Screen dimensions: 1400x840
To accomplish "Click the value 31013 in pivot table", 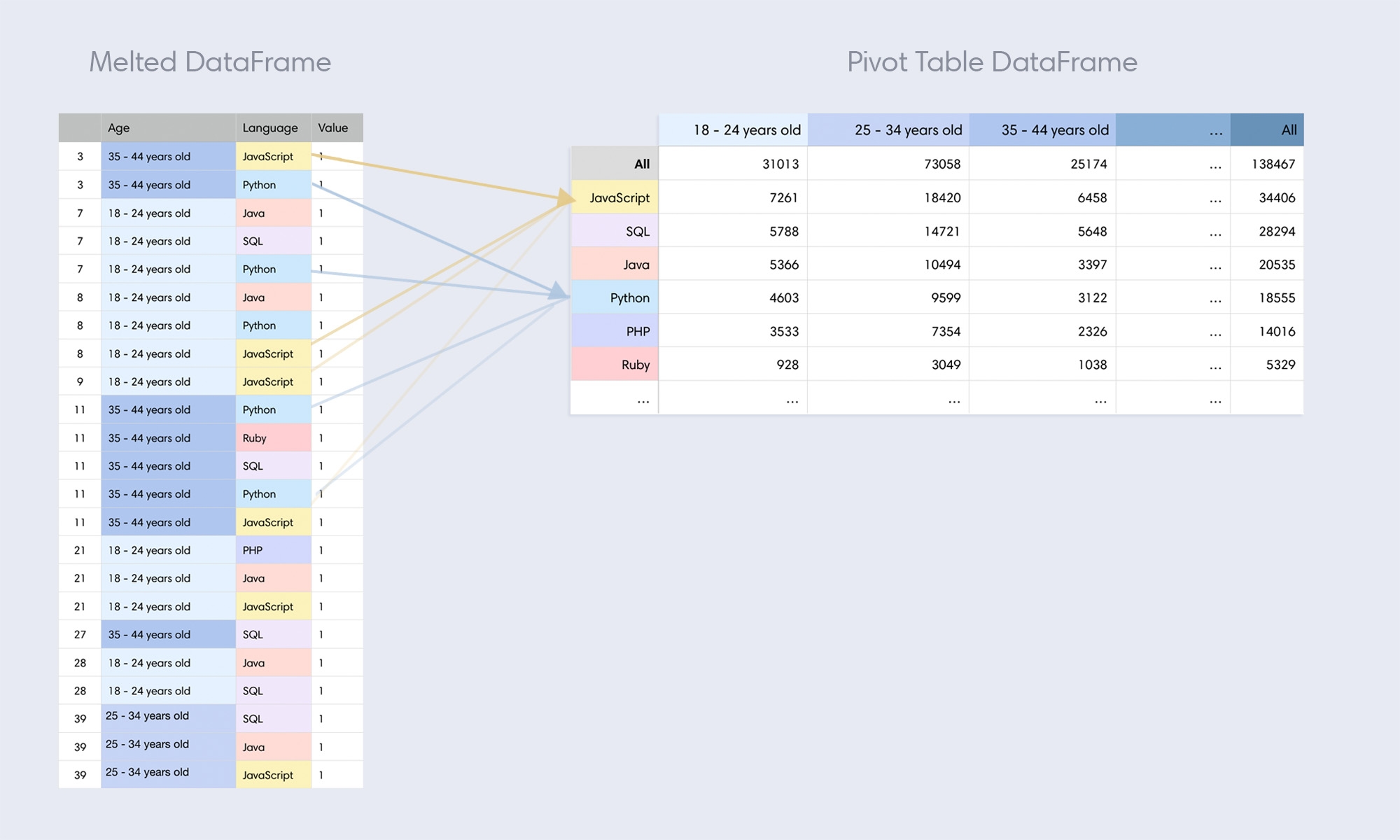I will coord(780,164).
